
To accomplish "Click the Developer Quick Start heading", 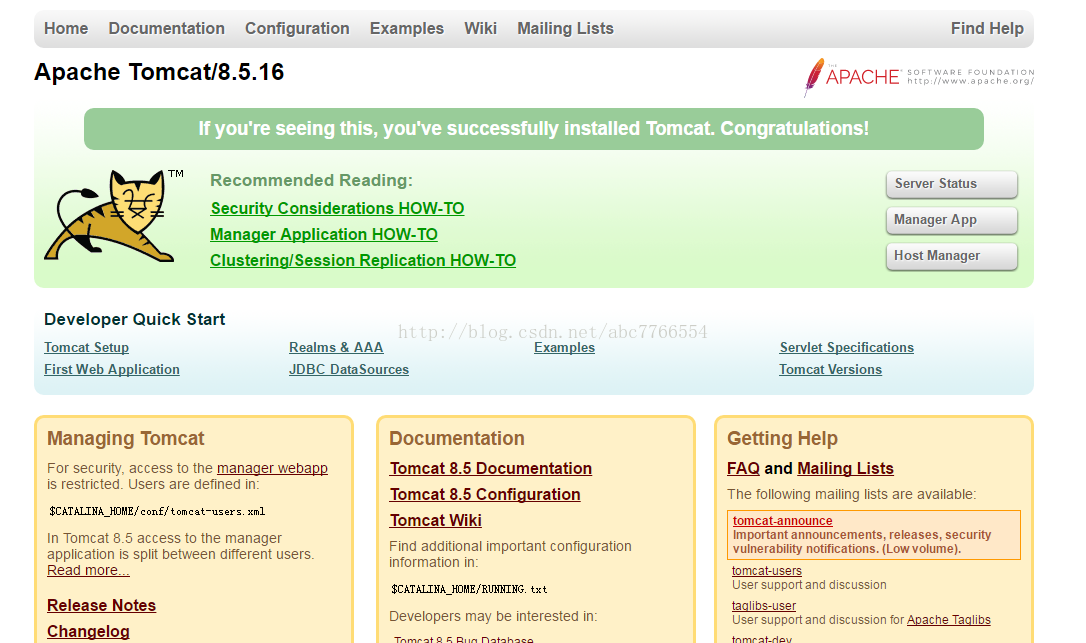I will [134, 319].
